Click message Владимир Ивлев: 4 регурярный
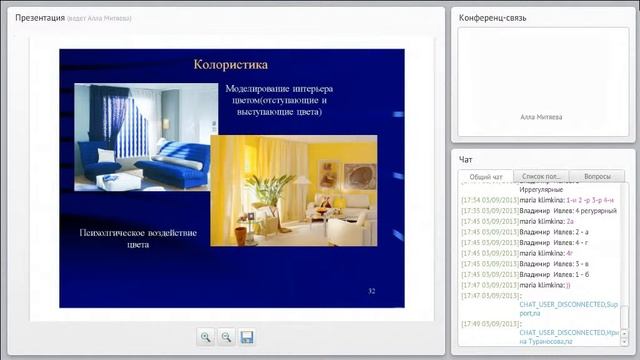Image resolution: width=640 pixels, height=360 pixels. coord(539,211)
